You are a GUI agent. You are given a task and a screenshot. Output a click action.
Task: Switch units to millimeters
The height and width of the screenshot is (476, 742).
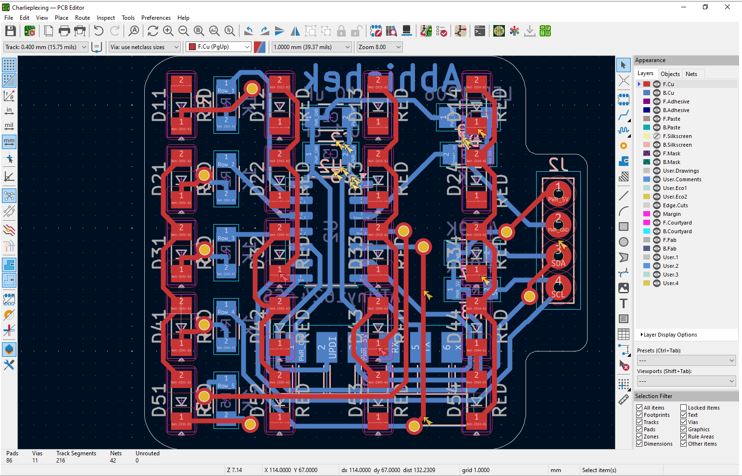tap(9, 141)
